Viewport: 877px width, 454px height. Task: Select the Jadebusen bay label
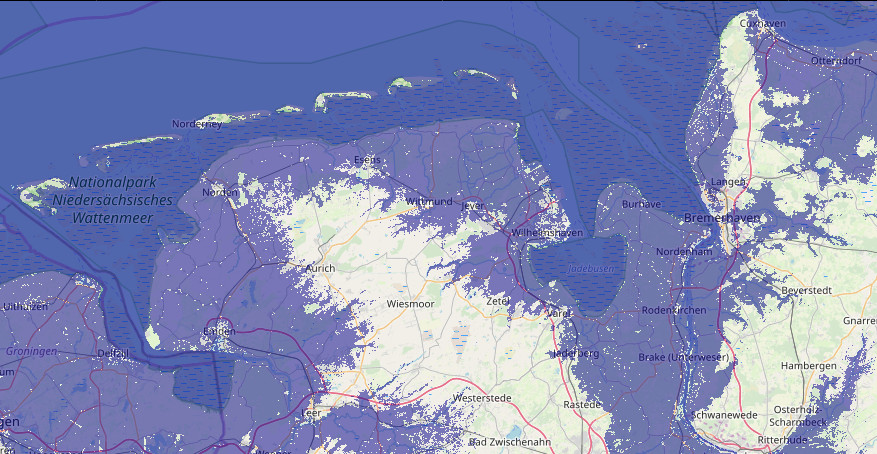(588, 270)
